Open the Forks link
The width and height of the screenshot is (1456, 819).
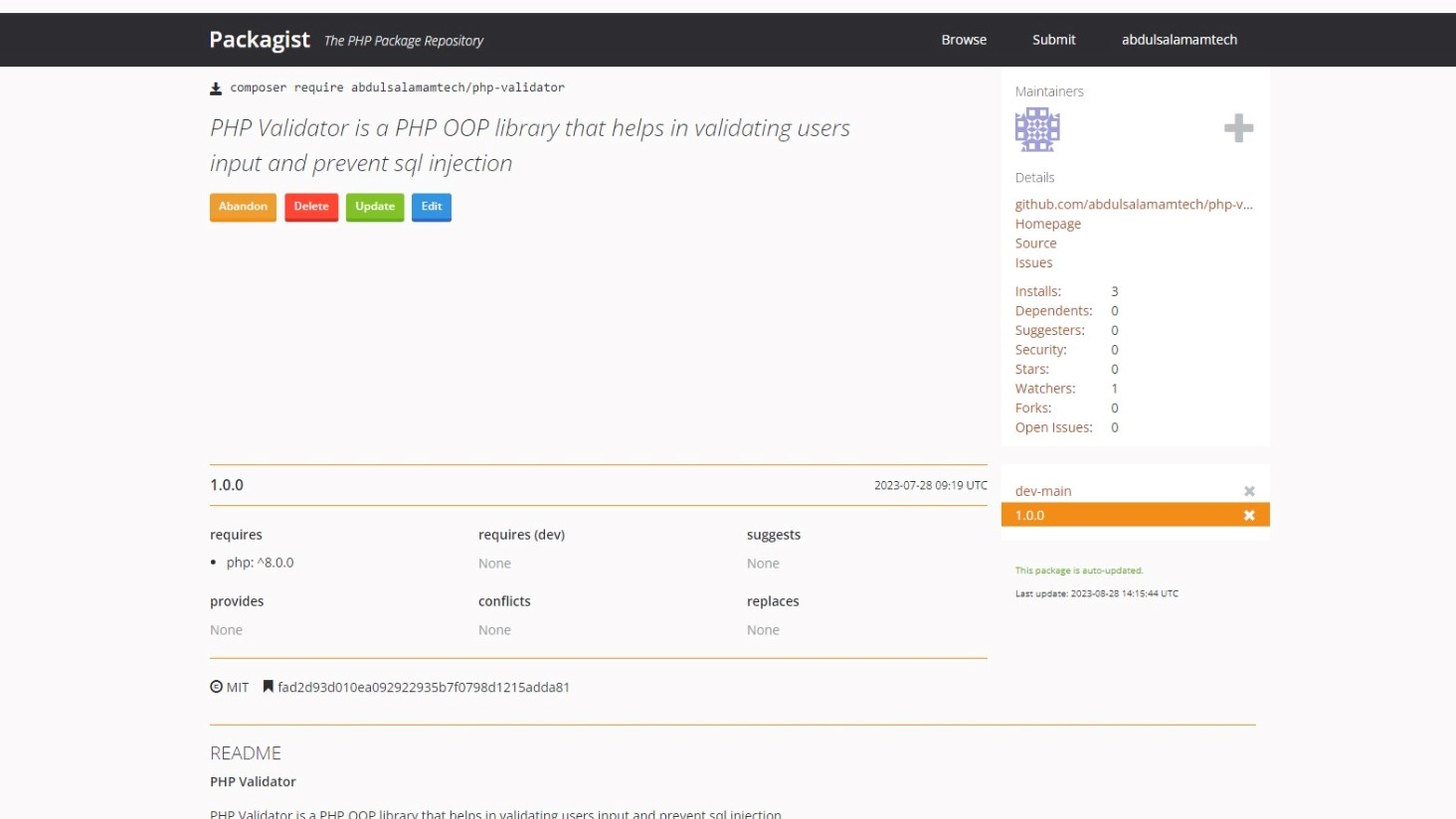(x=1032, y=408)
